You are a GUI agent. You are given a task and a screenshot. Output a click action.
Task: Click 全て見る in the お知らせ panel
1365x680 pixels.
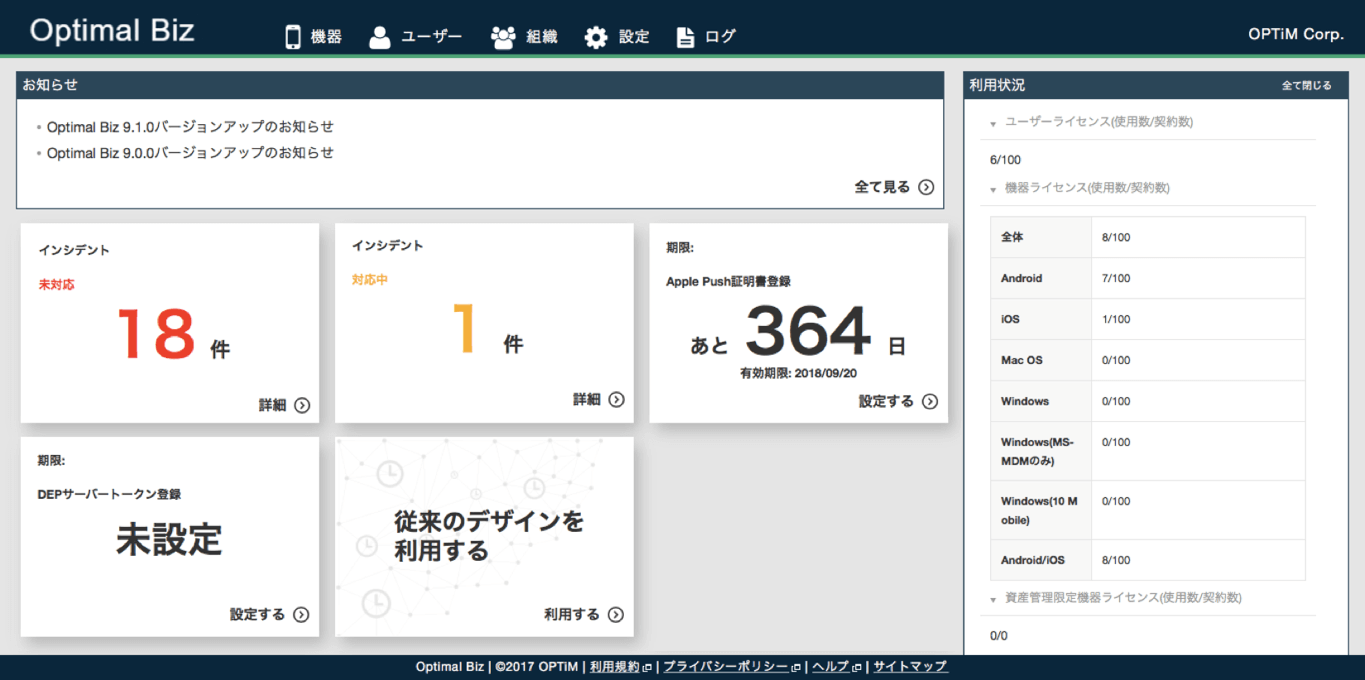884,187
